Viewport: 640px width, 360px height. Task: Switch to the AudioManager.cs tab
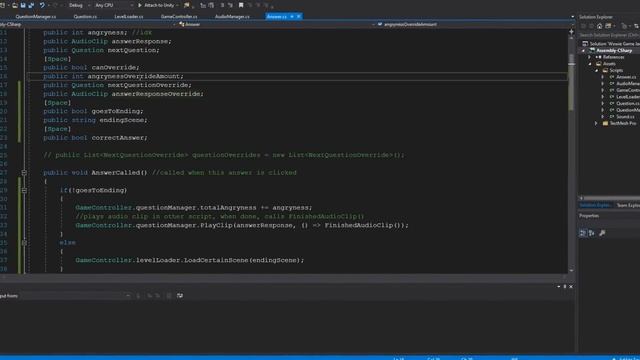[x=232, y=17]
